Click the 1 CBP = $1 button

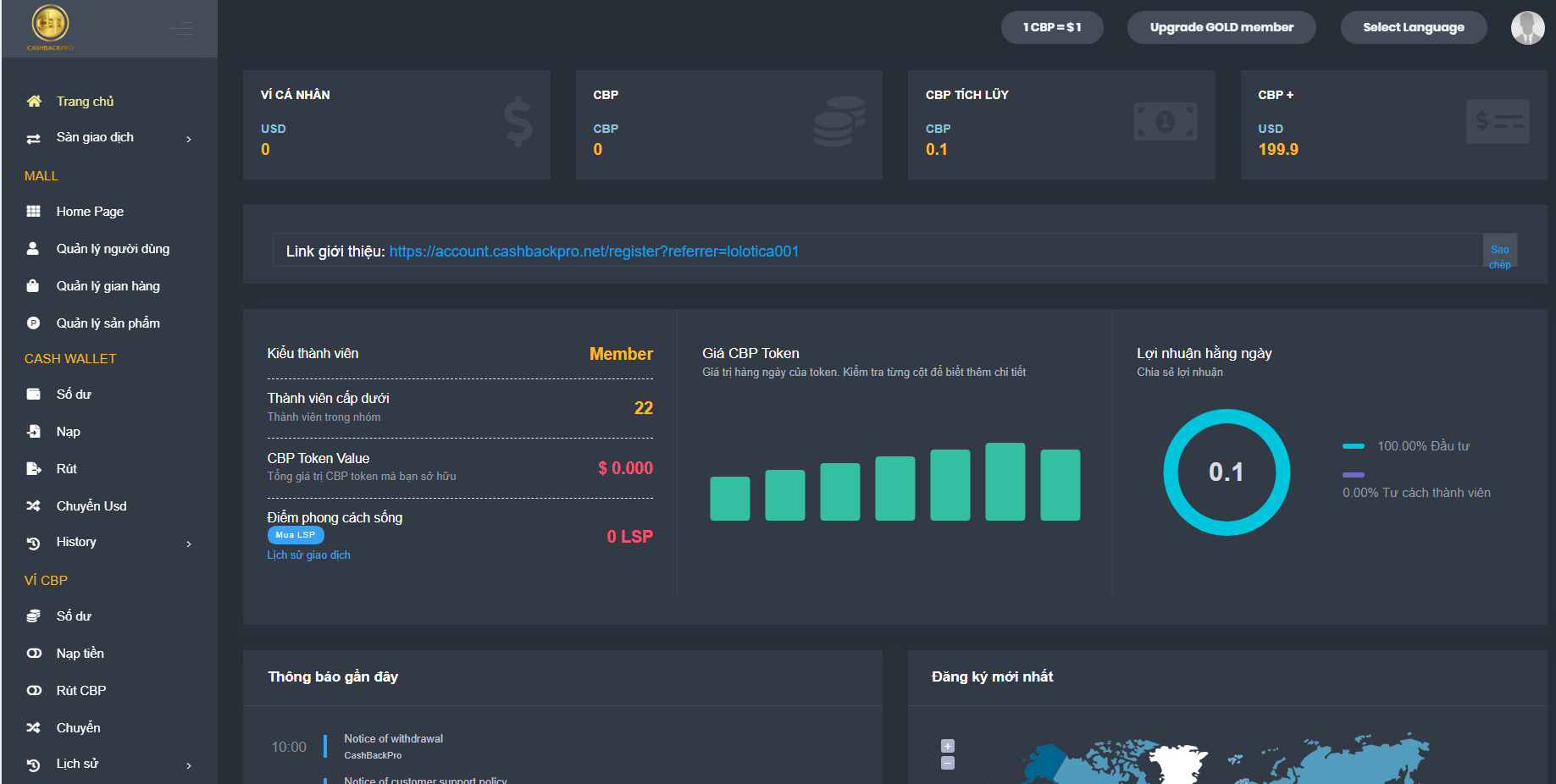1052,27
